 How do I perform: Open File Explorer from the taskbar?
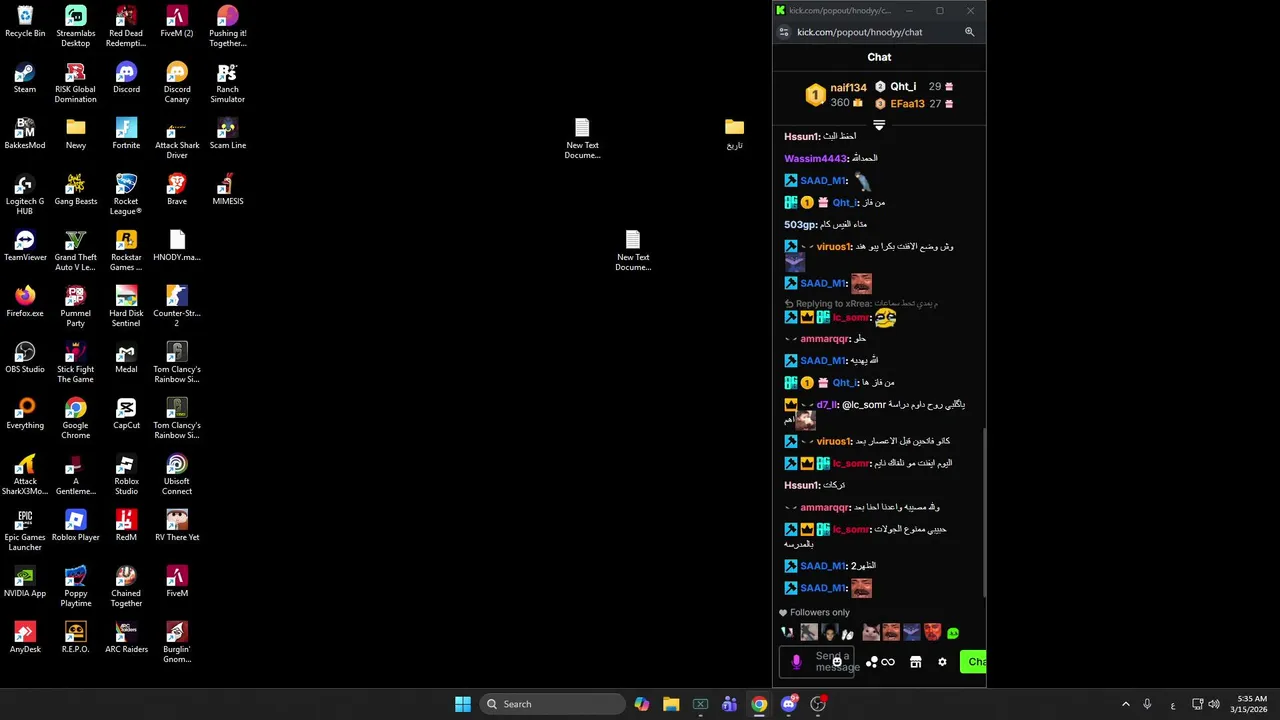tap(671, 704)
